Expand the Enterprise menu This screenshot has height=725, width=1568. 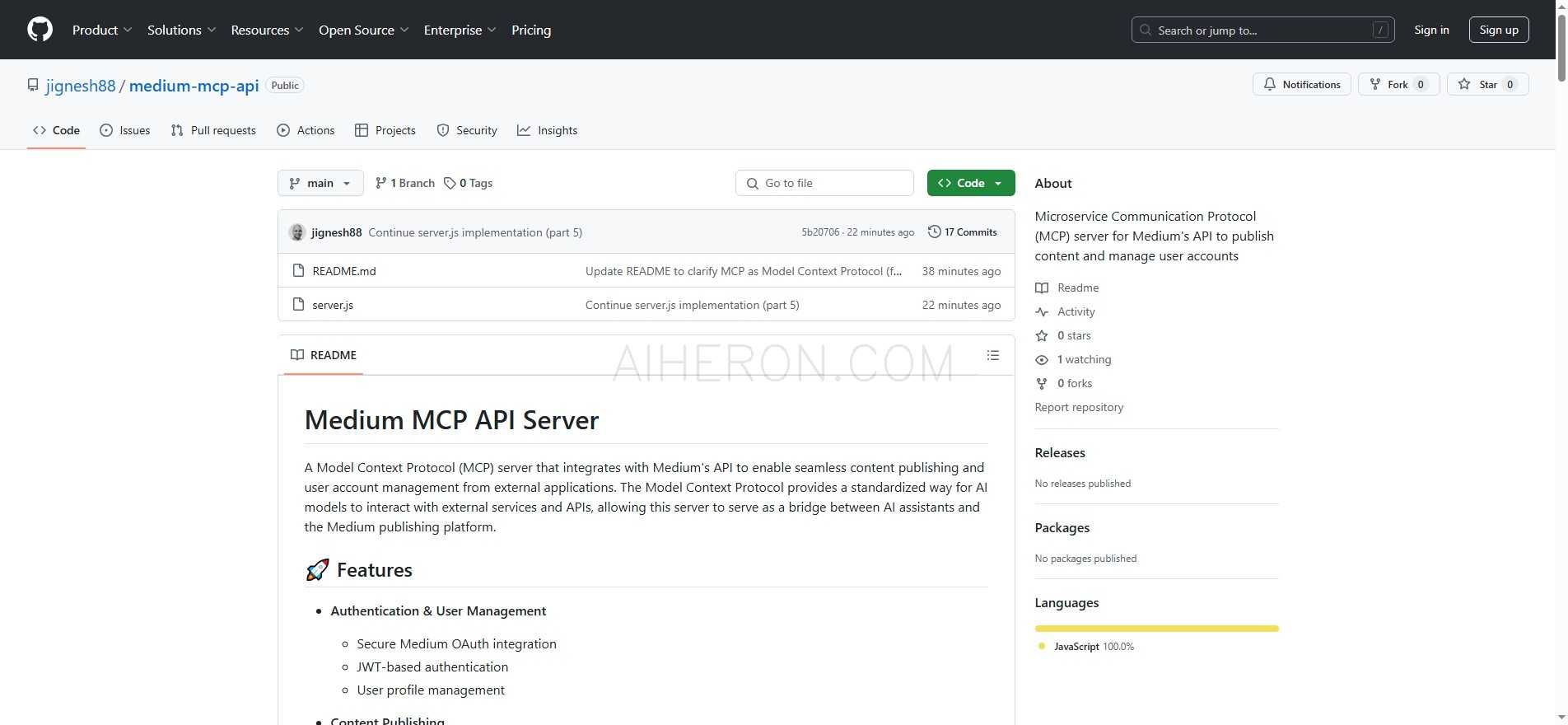click(x=460, y=30)
